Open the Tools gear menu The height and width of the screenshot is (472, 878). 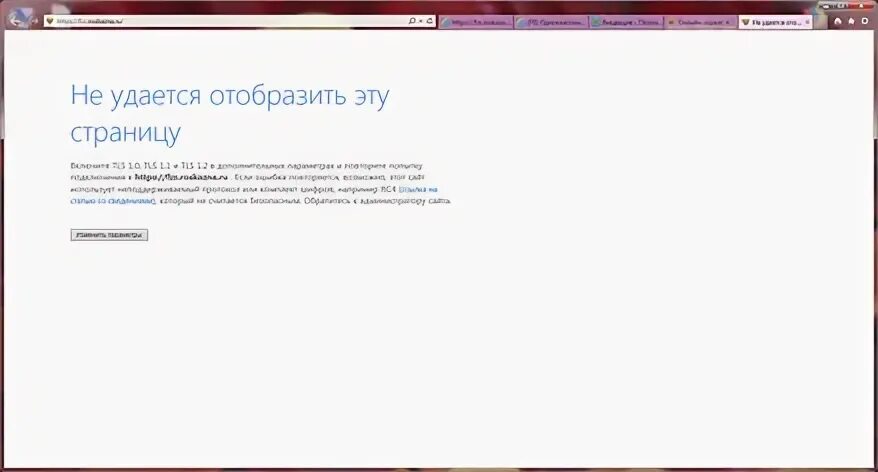pos(865,21)
